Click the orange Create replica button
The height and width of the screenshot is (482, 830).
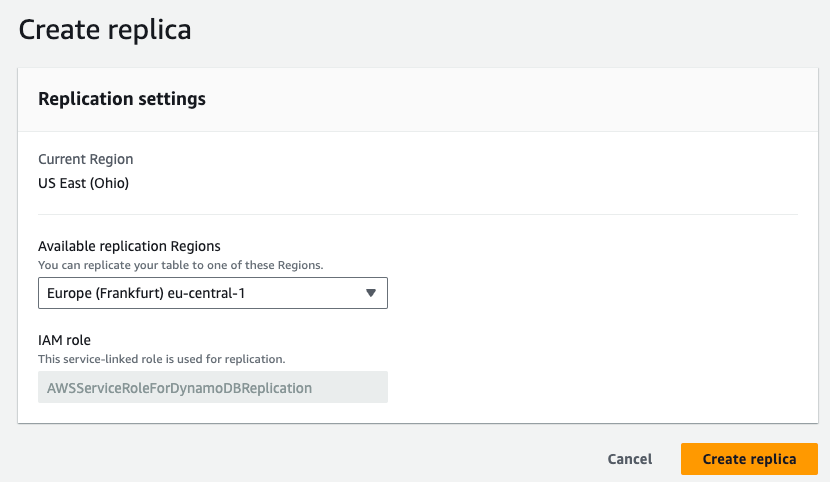(749, 459)
